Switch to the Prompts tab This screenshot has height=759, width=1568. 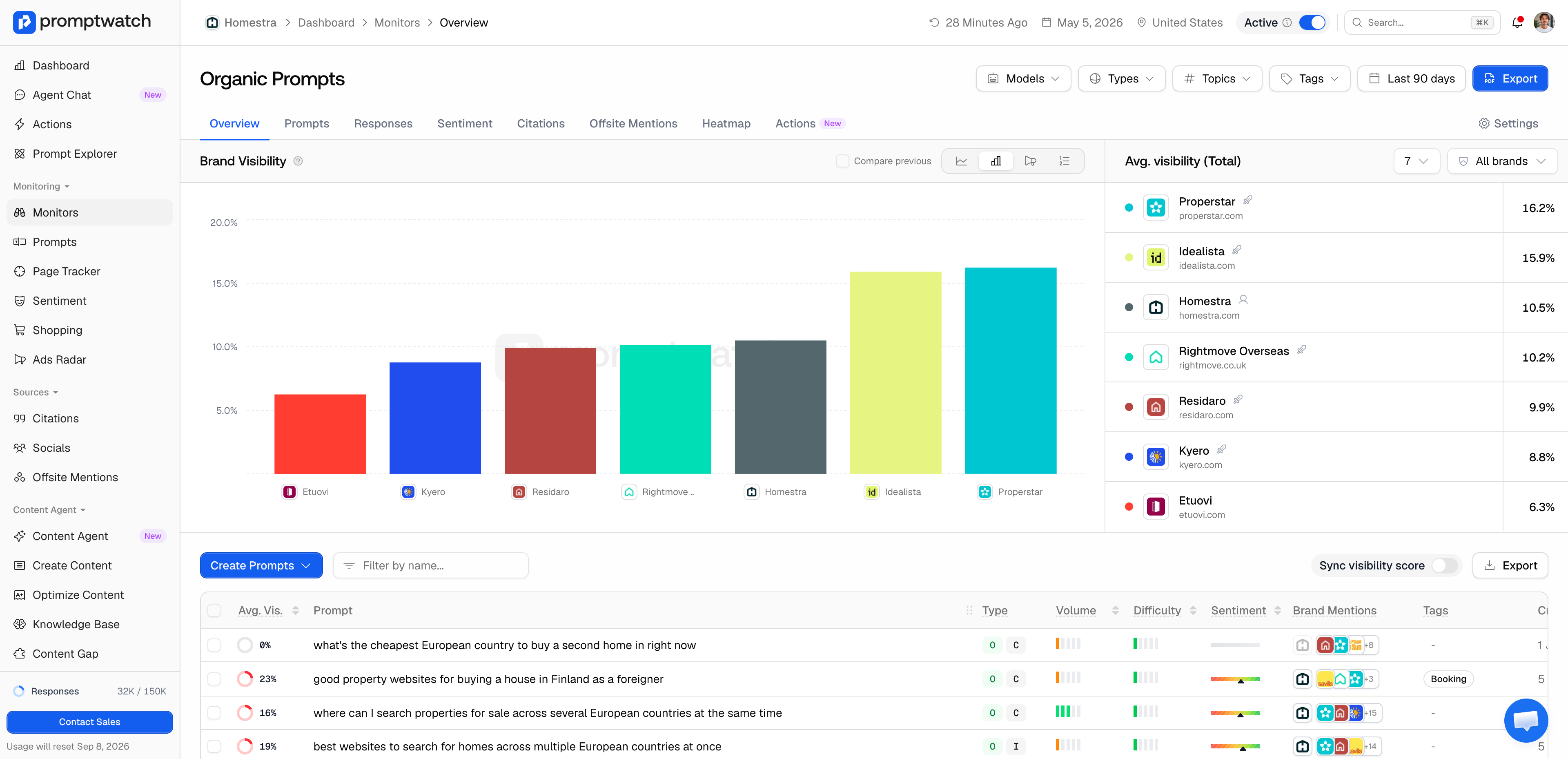pyautogui.click(x=307, y=124)
